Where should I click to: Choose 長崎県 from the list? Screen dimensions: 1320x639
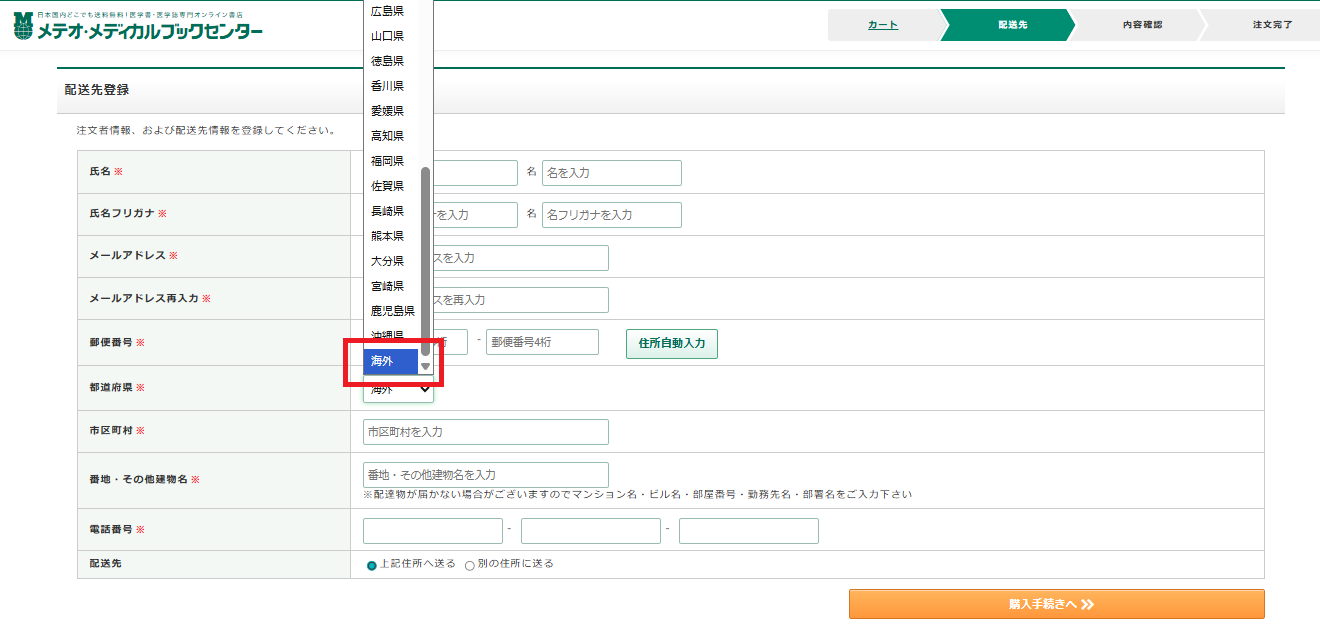coord(387,211)
